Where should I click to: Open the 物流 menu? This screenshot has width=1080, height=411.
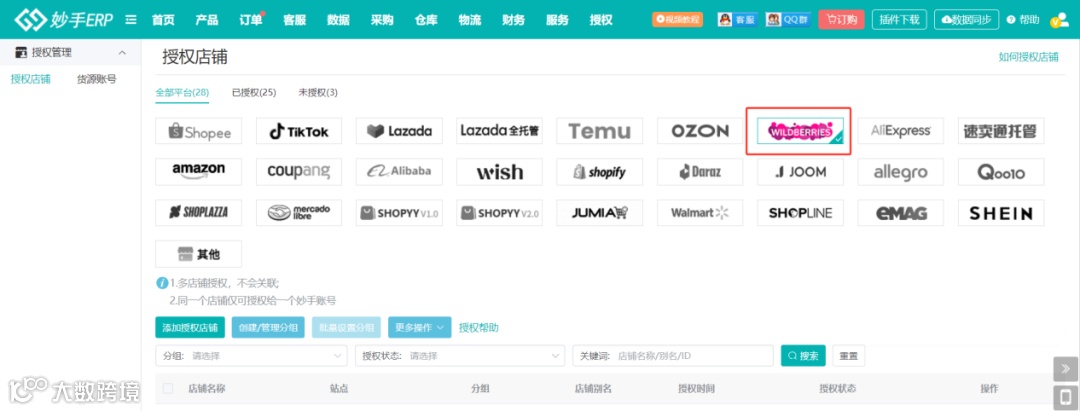(x=470, y=20)
